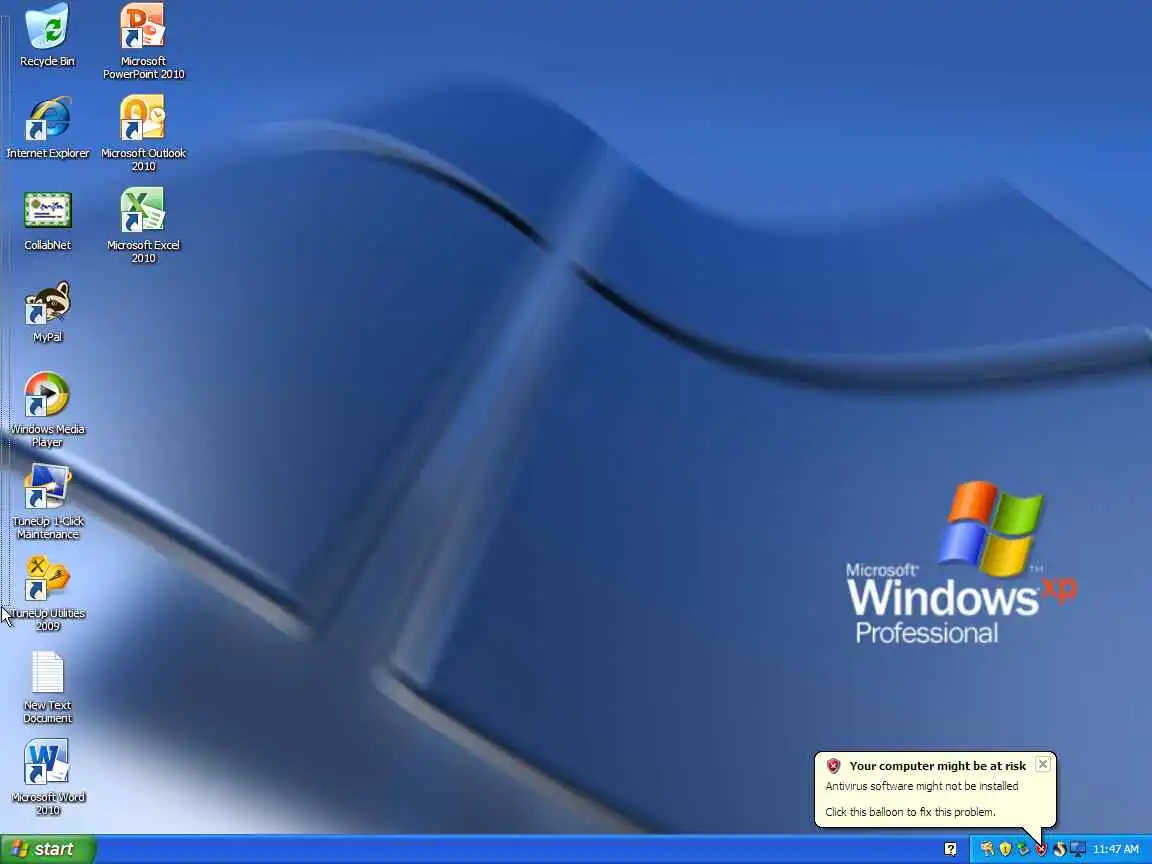Open the Recycle Bin desktop icon
Viewport: 1152px width, 864px height.
point(48,35)
